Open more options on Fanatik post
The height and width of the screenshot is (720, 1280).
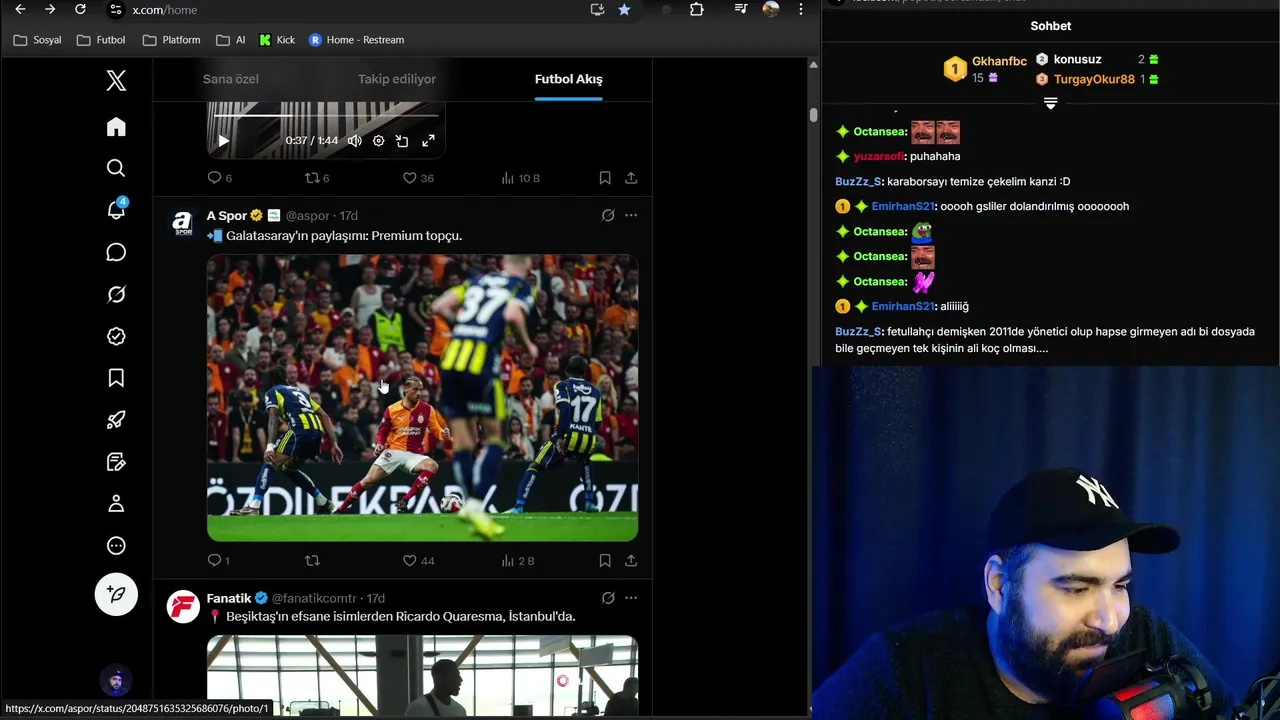coord(631,598)
